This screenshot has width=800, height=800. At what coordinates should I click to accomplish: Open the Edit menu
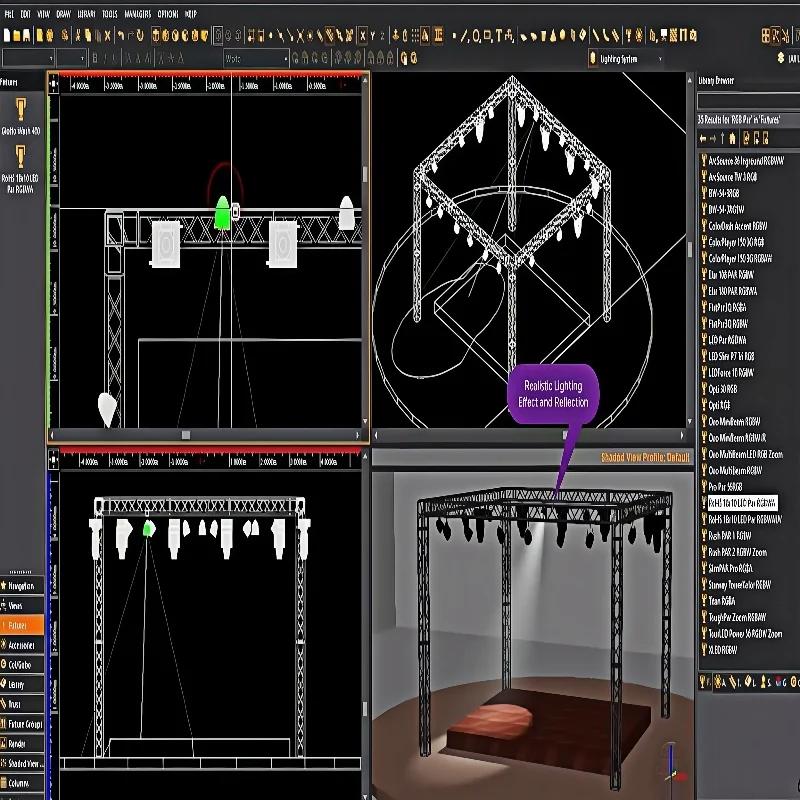point(26,14)
